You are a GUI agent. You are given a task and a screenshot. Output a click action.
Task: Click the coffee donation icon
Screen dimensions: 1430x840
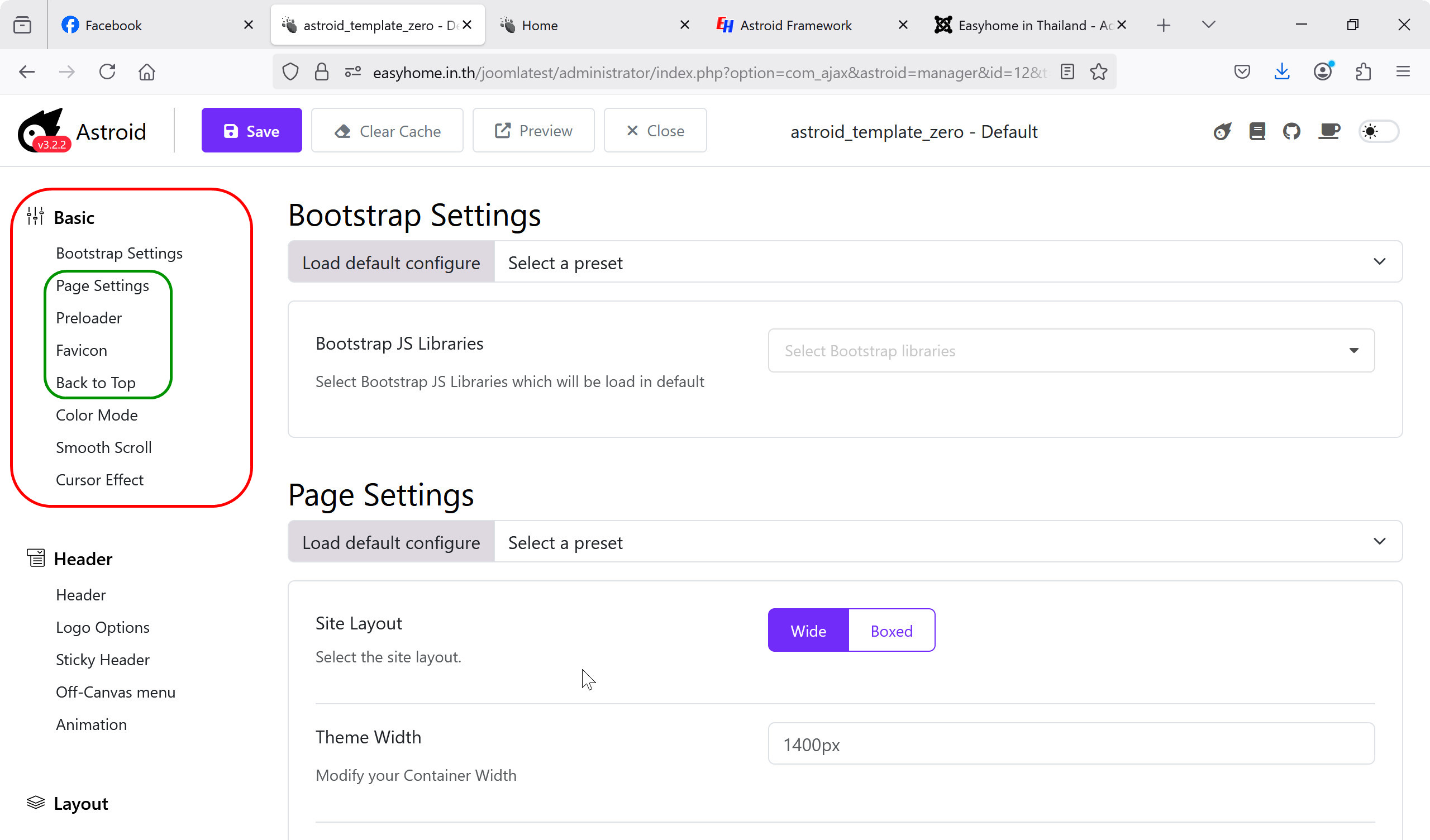click(1329, 131)
